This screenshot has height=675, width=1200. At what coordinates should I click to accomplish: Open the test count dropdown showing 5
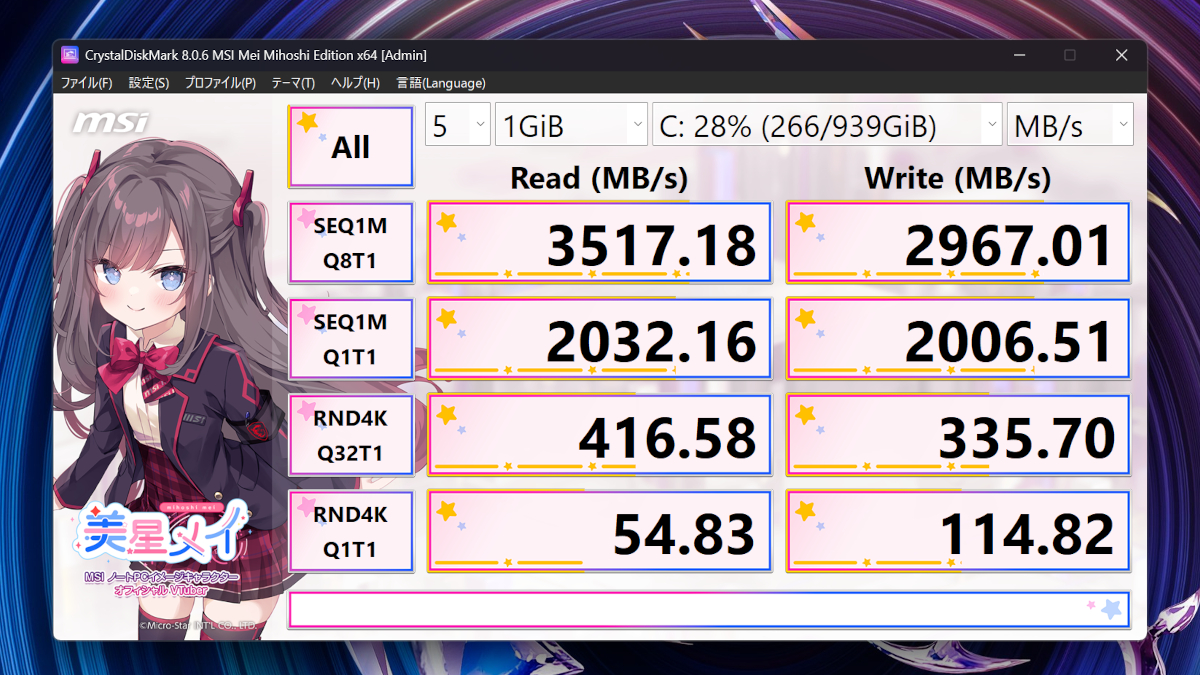458,126
